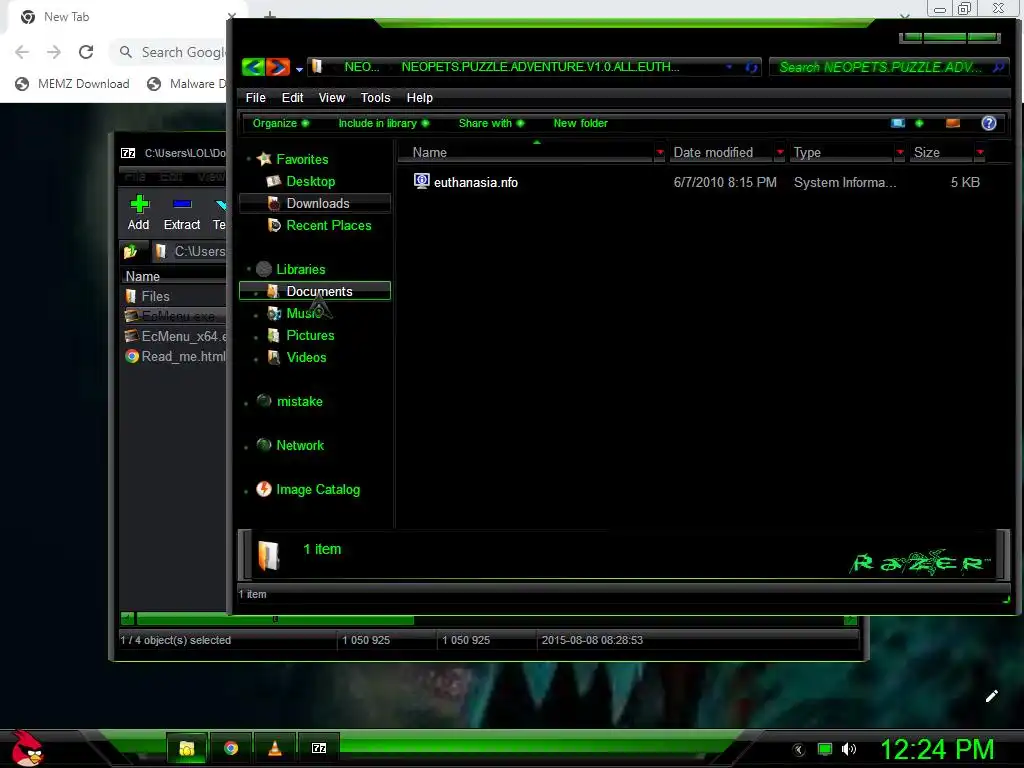Select EcMenu_x64 in 7-Zip list
Image resolution: width=1024 pixels, height=768 pixels.
point(176,336)
